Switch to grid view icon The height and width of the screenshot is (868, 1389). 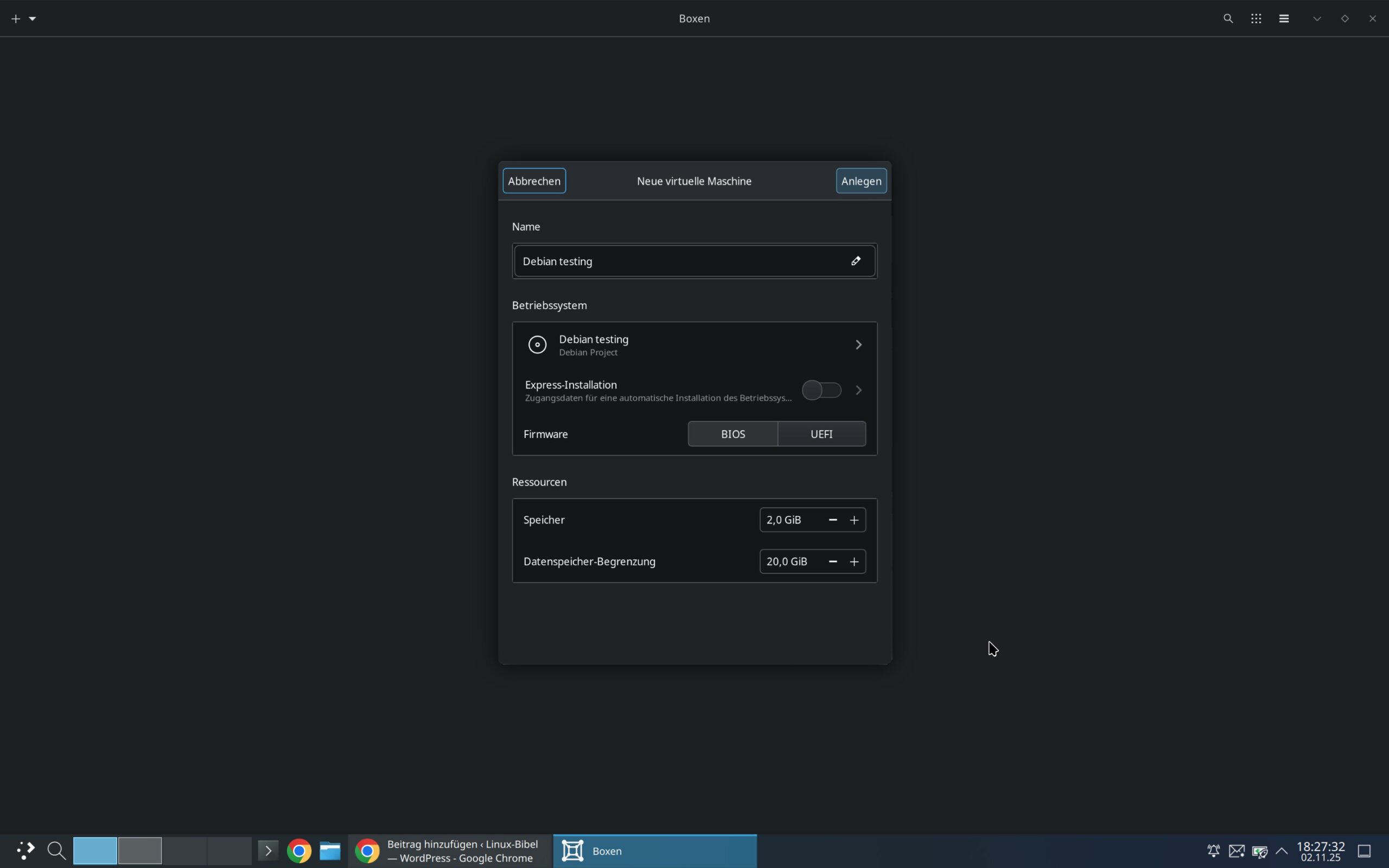tap(1256, 18)
